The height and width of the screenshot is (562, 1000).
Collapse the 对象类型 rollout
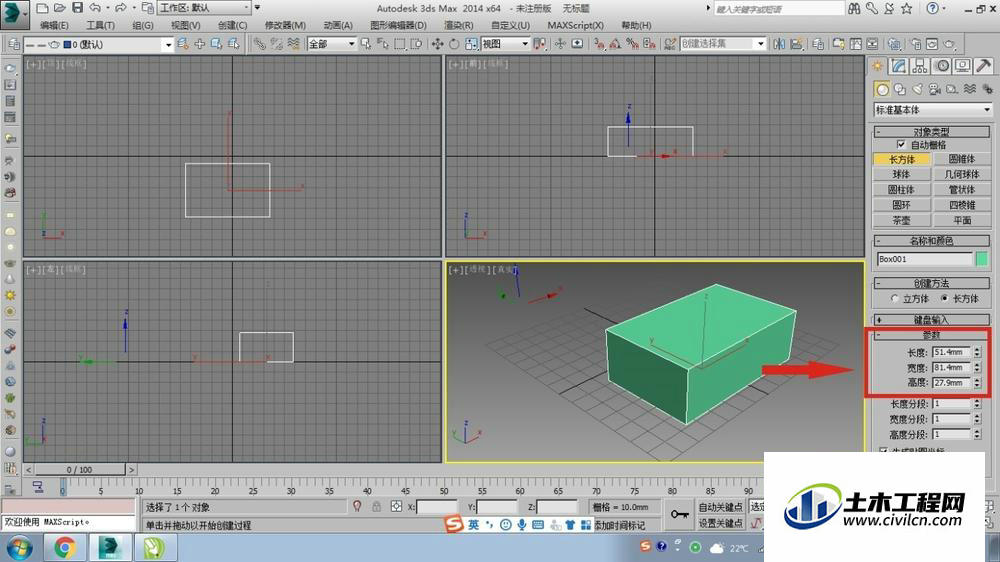[931, 132]
